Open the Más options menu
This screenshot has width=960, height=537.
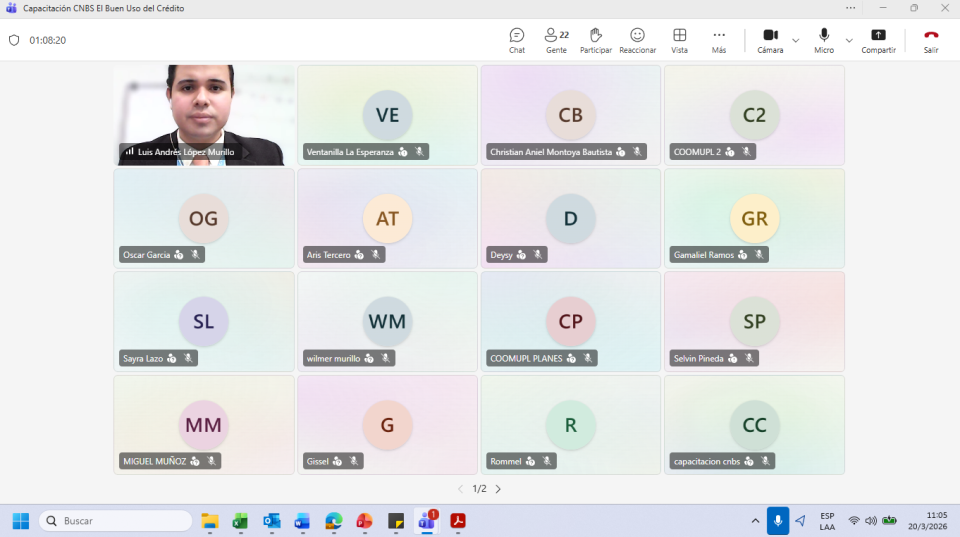(718, 40)
